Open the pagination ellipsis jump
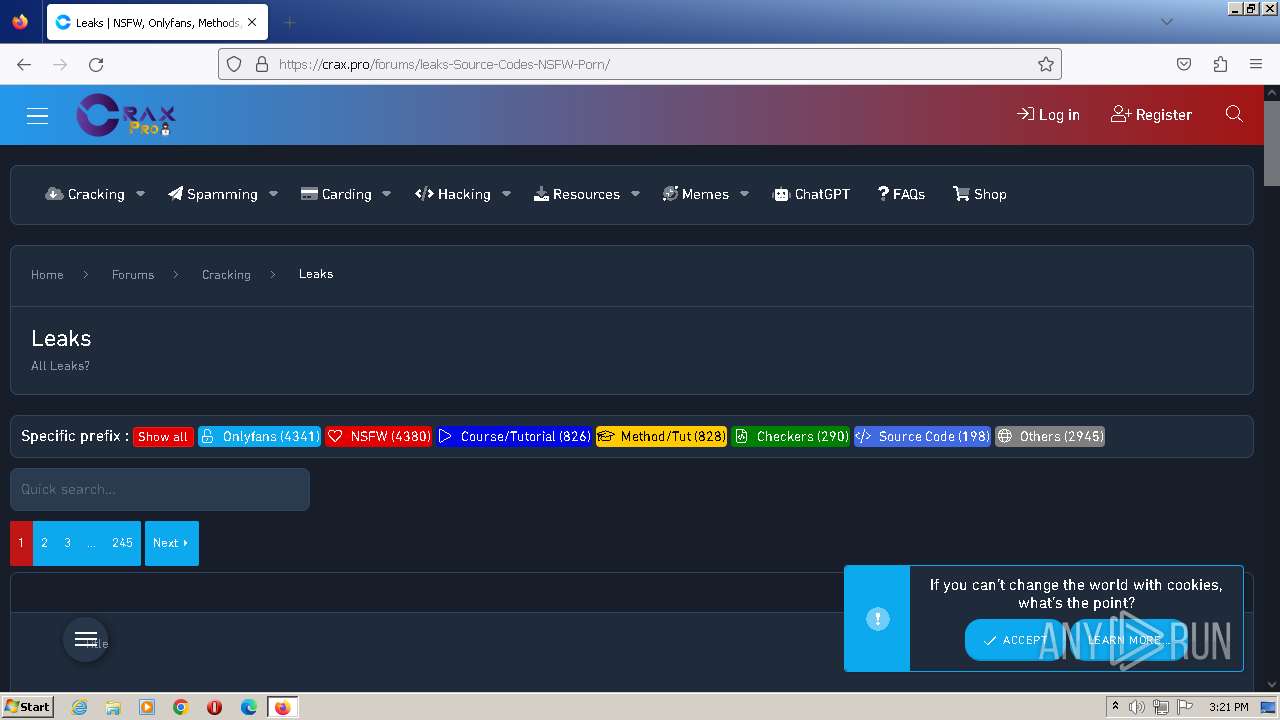Viewport: 1280px width, 720px height. tap(91, 543)
